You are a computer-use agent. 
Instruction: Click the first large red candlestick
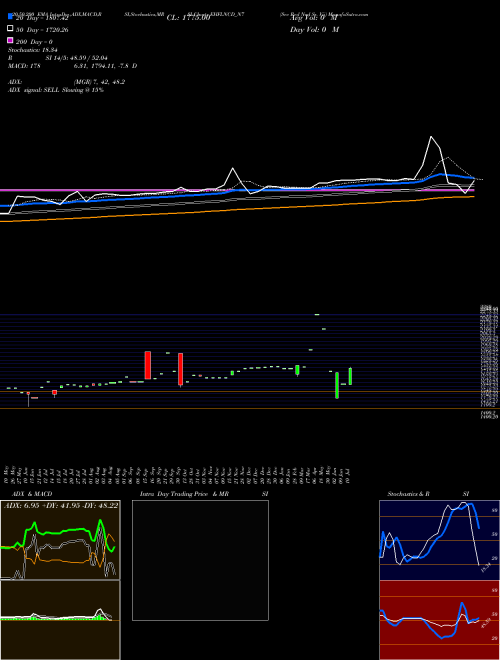148,365
